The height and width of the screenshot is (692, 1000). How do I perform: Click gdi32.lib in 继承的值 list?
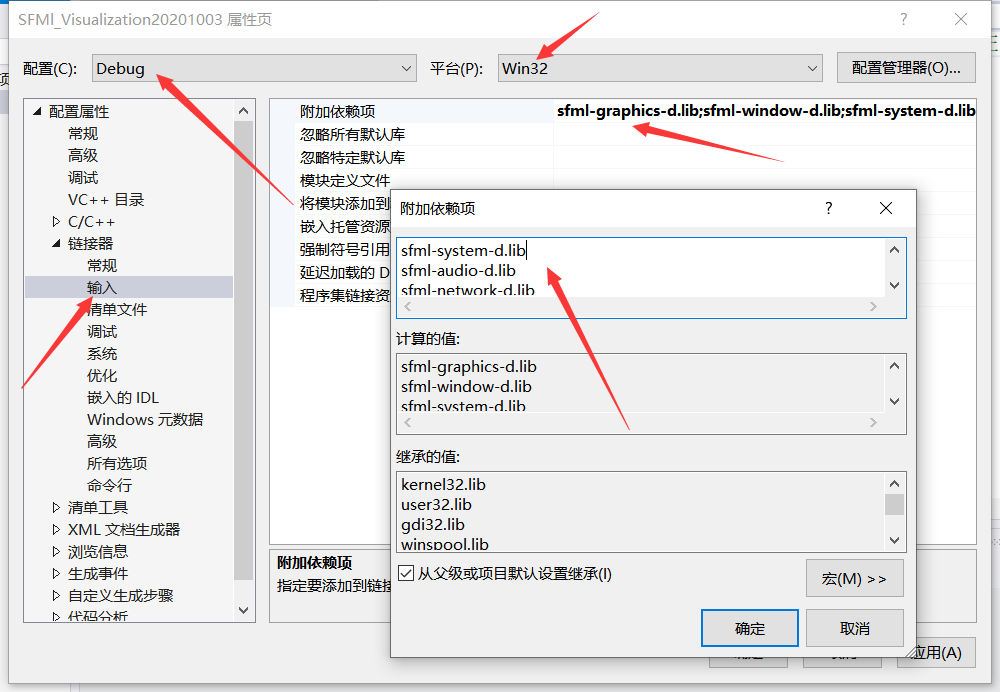432,525
